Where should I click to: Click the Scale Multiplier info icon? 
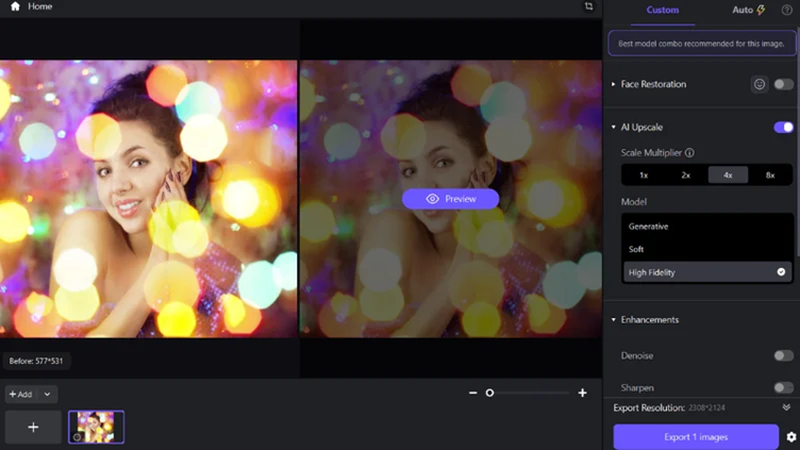point(689,153)
